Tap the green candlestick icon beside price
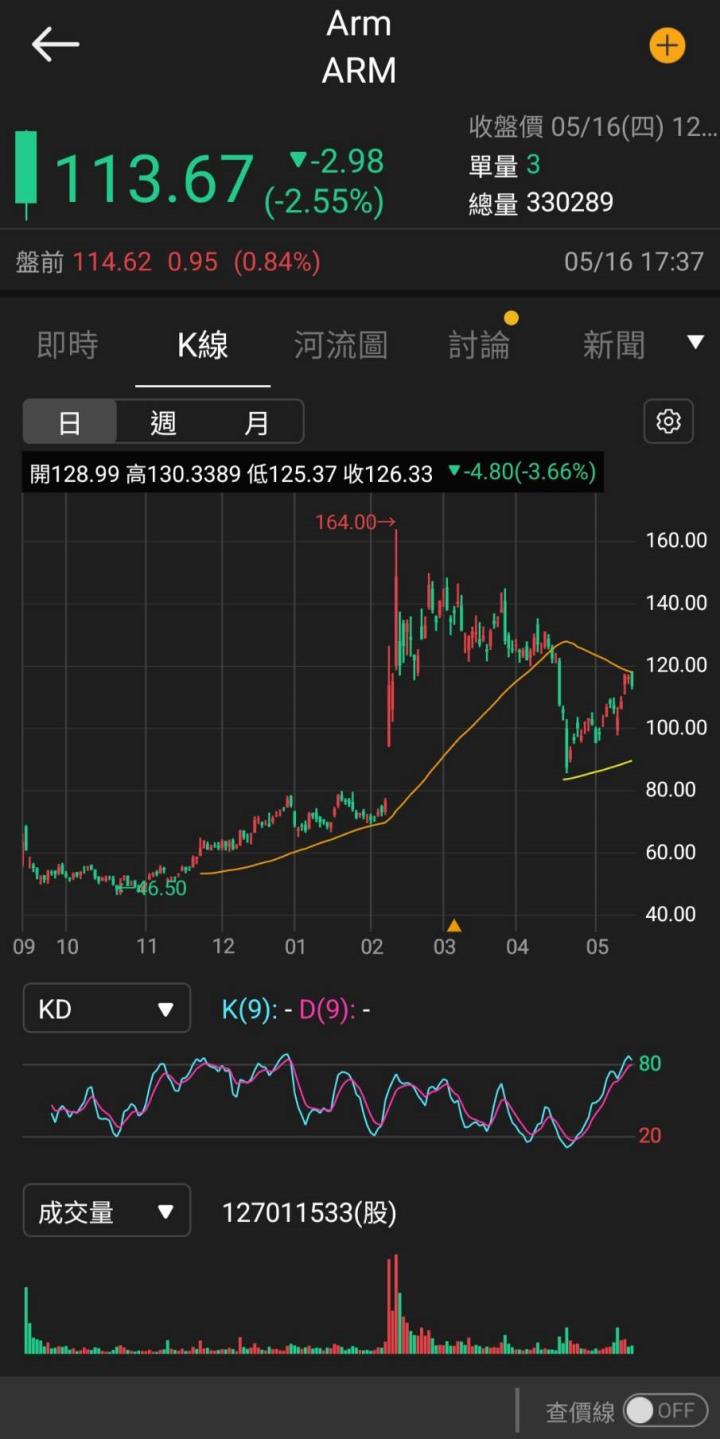Screen dimensions: 720x1439 tap(27, 175)
